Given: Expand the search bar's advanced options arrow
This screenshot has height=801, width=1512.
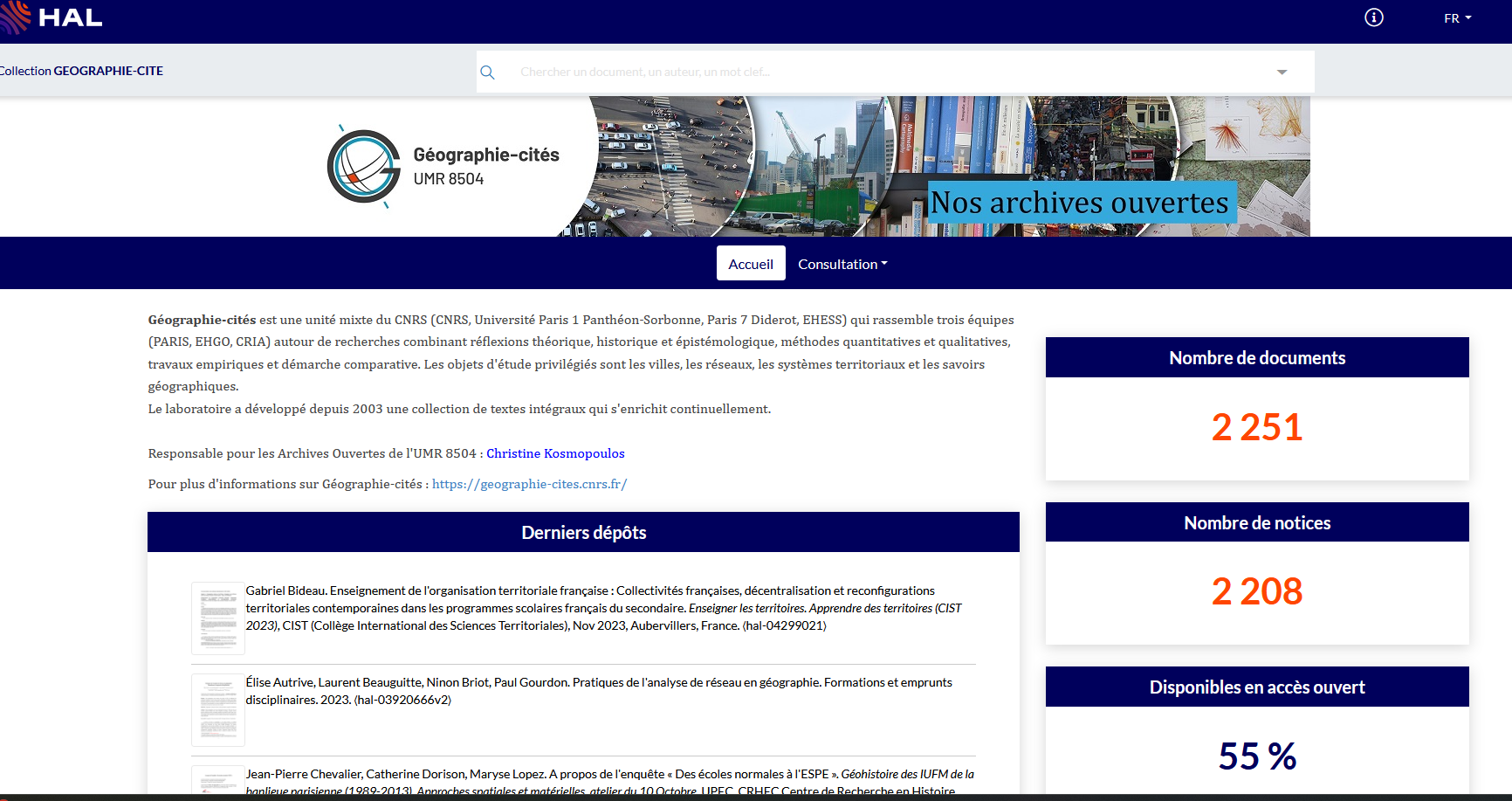Looking at the screenshot, I should 1282,73.
